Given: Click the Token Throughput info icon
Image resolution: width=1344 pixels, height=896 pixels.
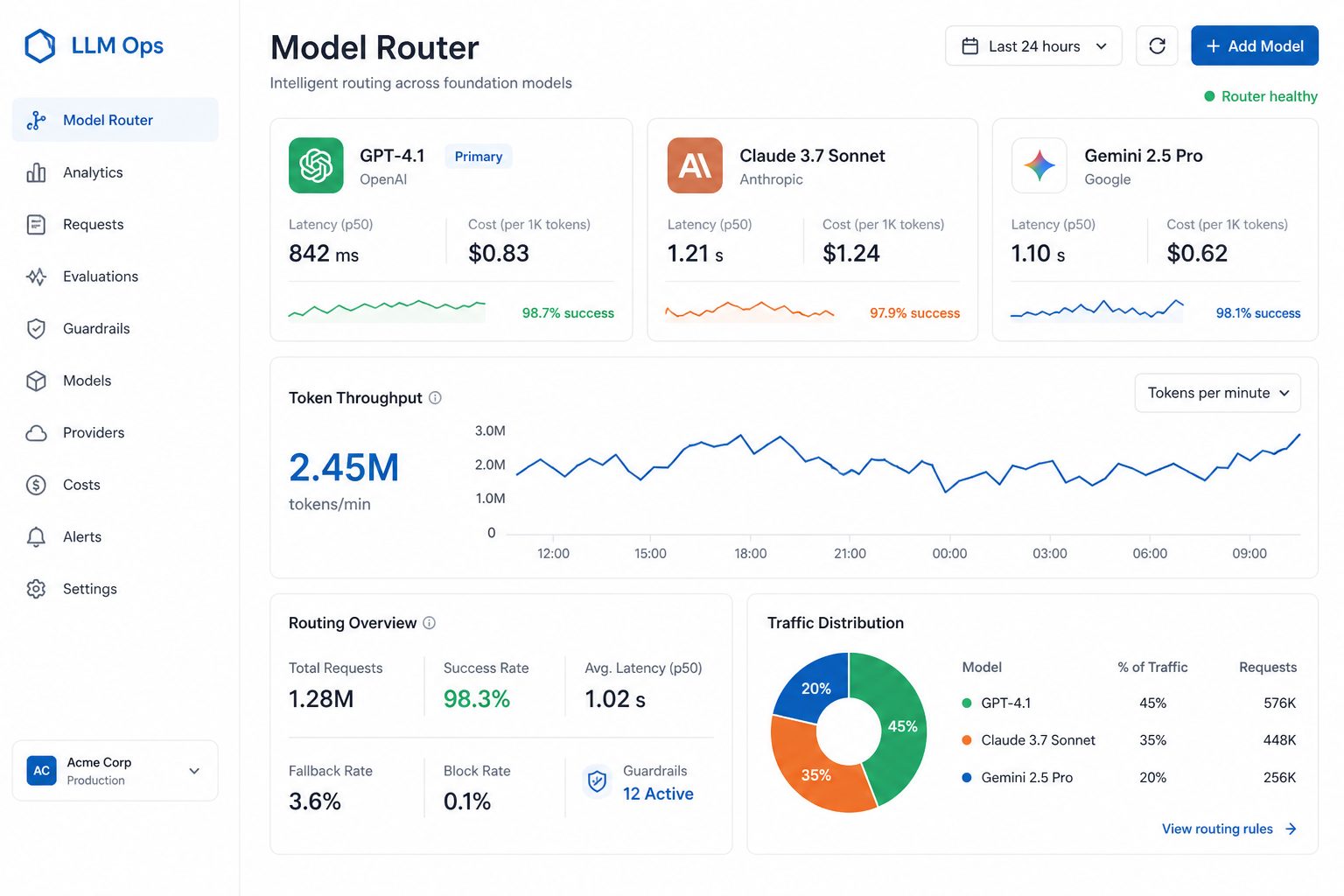Looking at the screenshot, I should pyautogui.click(x=435, y=398).
